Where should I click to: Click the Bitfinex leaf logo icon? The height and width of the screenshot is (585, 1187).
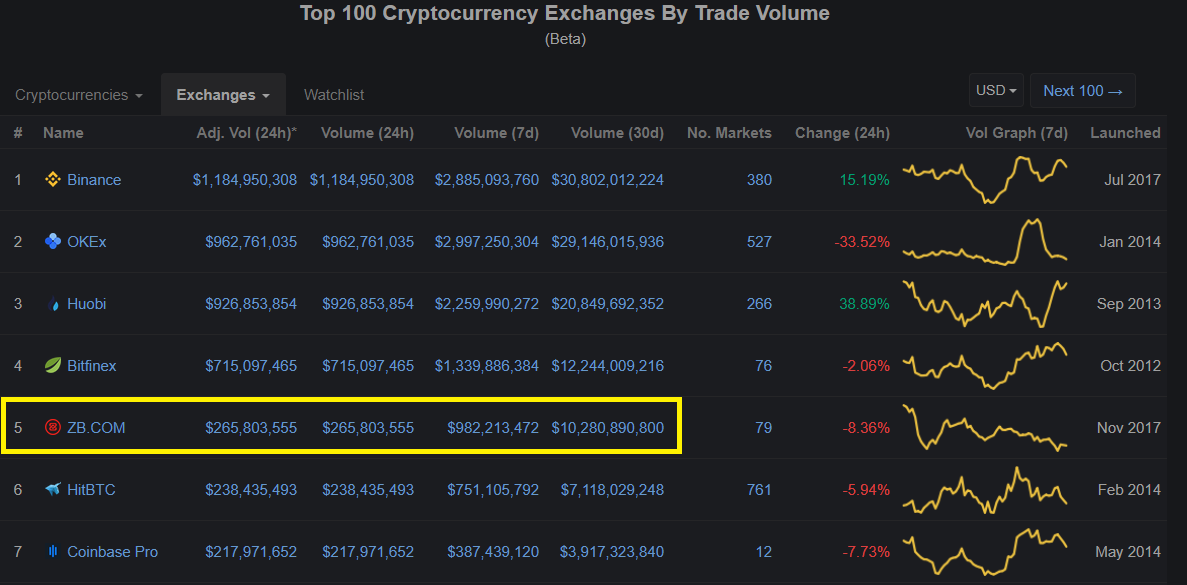tap(52, 366)
